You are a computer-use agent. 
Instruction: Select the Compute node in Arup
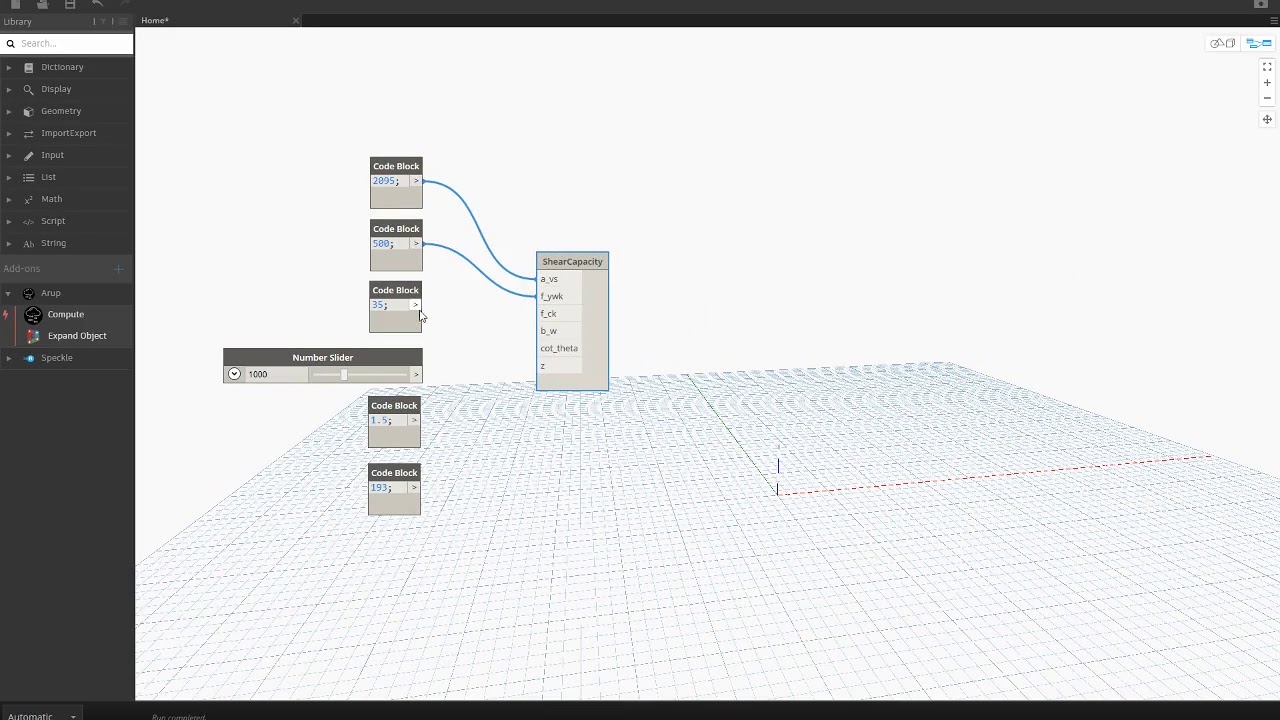67,314
